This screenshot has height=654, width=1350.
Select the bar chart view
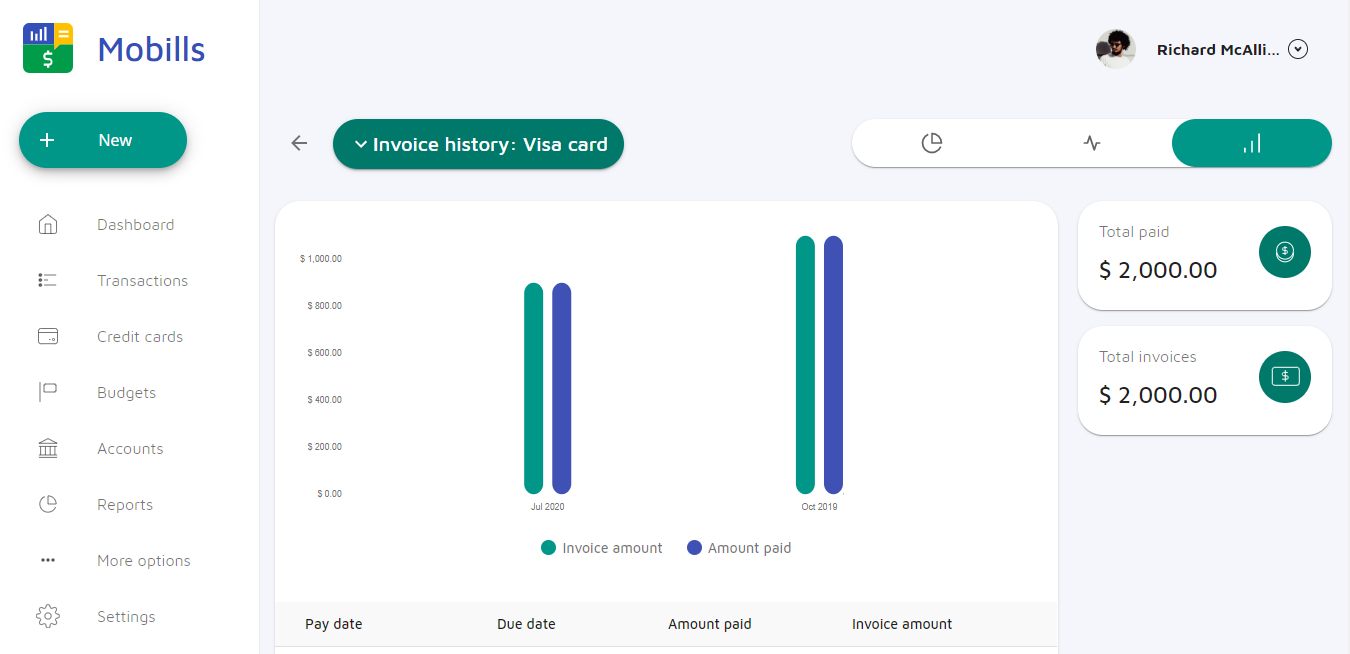pos(1251,143)
